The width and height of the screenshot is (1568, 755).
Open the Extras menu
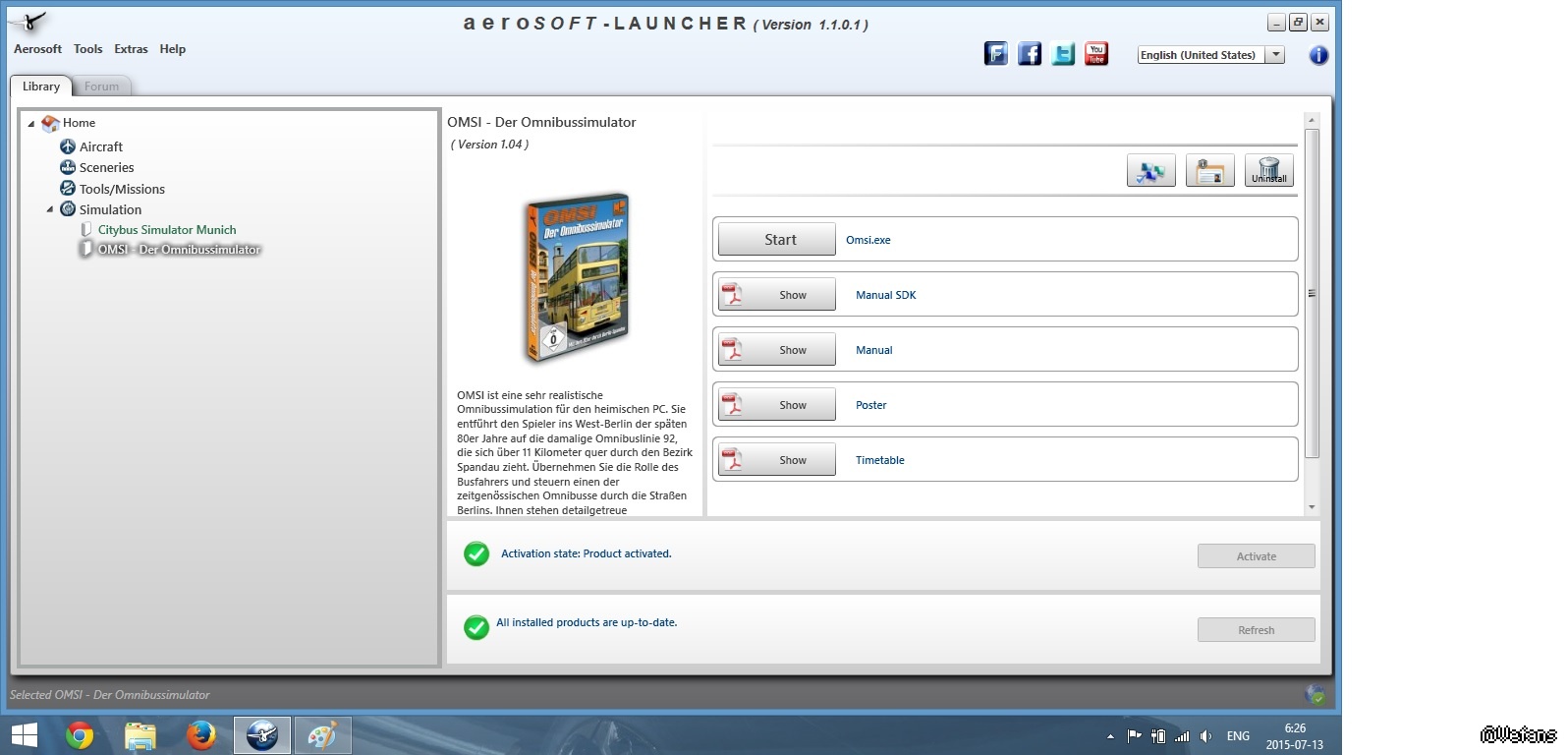[x=131, y=49]
